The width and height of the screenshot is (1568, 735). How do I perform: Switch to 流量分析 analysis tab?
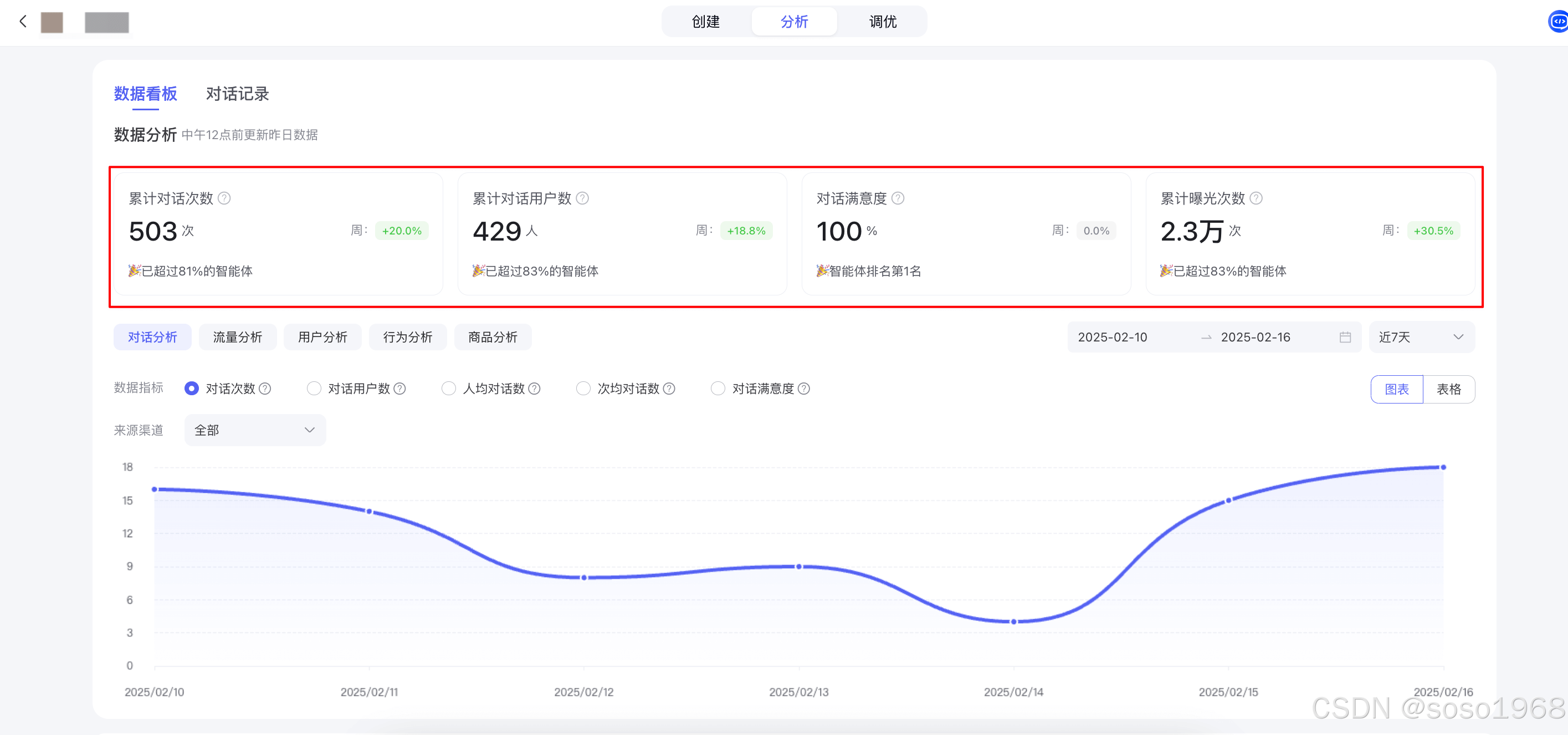237,338
